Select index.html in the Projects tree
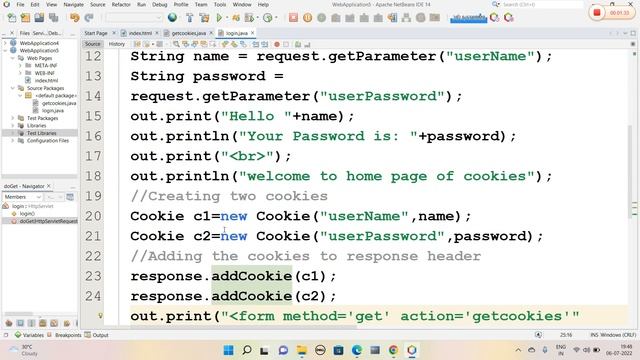Image resolution: width=640 pixels, height=360 pixels. pos(46,80)
